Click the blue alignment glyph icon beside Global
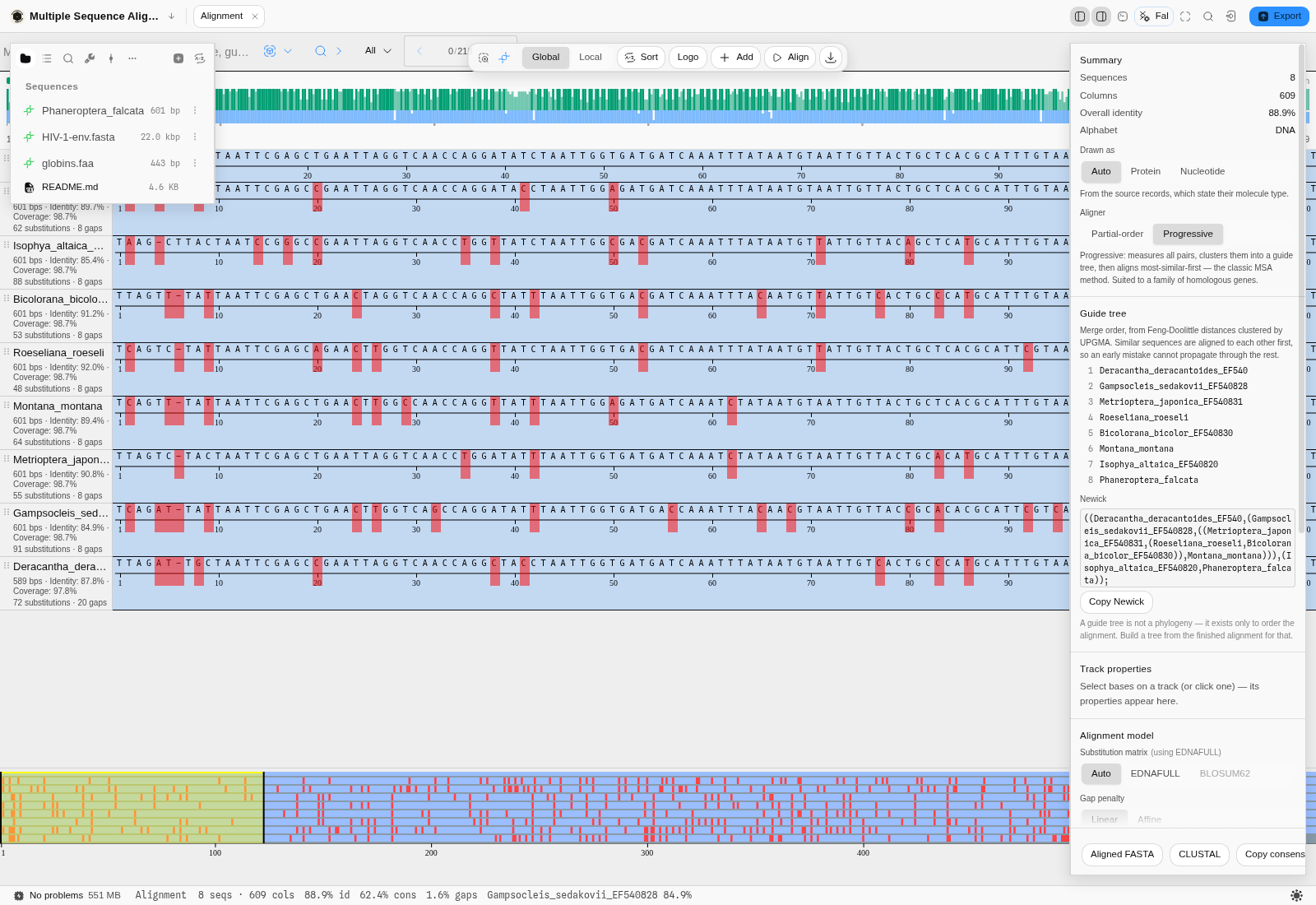Screen dimensions: 1316x905 (x=504, y=58)
